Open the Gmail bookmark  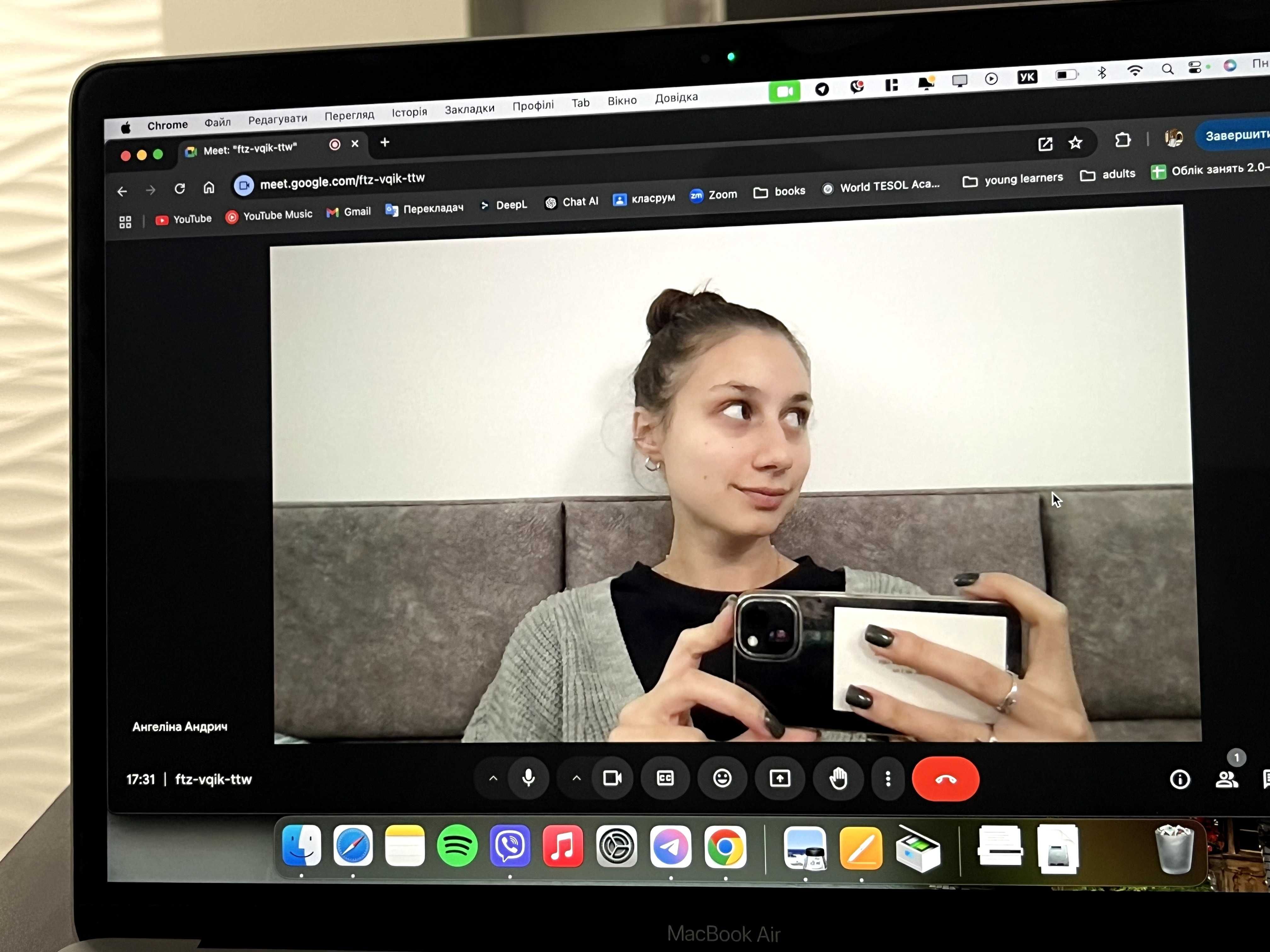pyautogui.click(x=348, y=212)
